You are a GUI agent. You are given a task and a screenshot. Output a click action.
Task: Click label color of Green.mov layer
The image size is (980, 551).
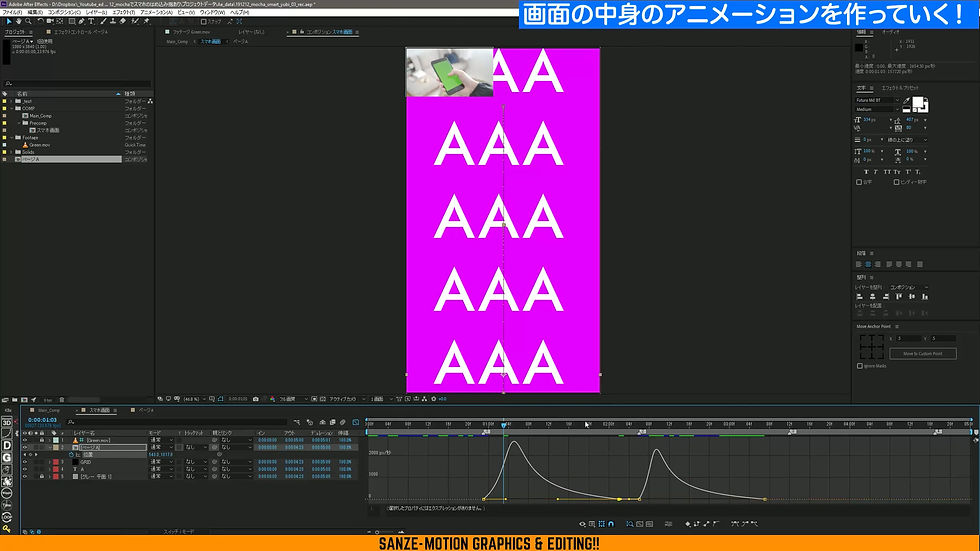(x=56, y=440)
